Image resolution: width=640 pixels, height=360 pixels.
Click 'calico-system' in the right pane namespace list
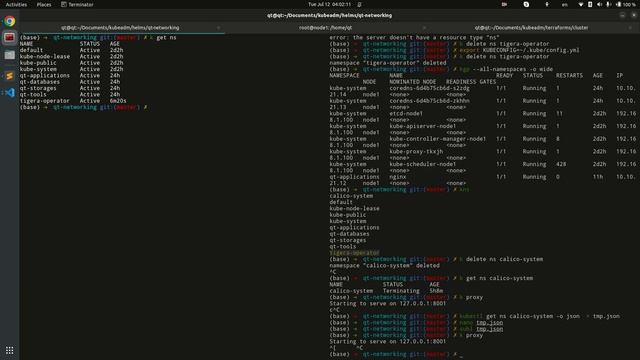(351, 196)
